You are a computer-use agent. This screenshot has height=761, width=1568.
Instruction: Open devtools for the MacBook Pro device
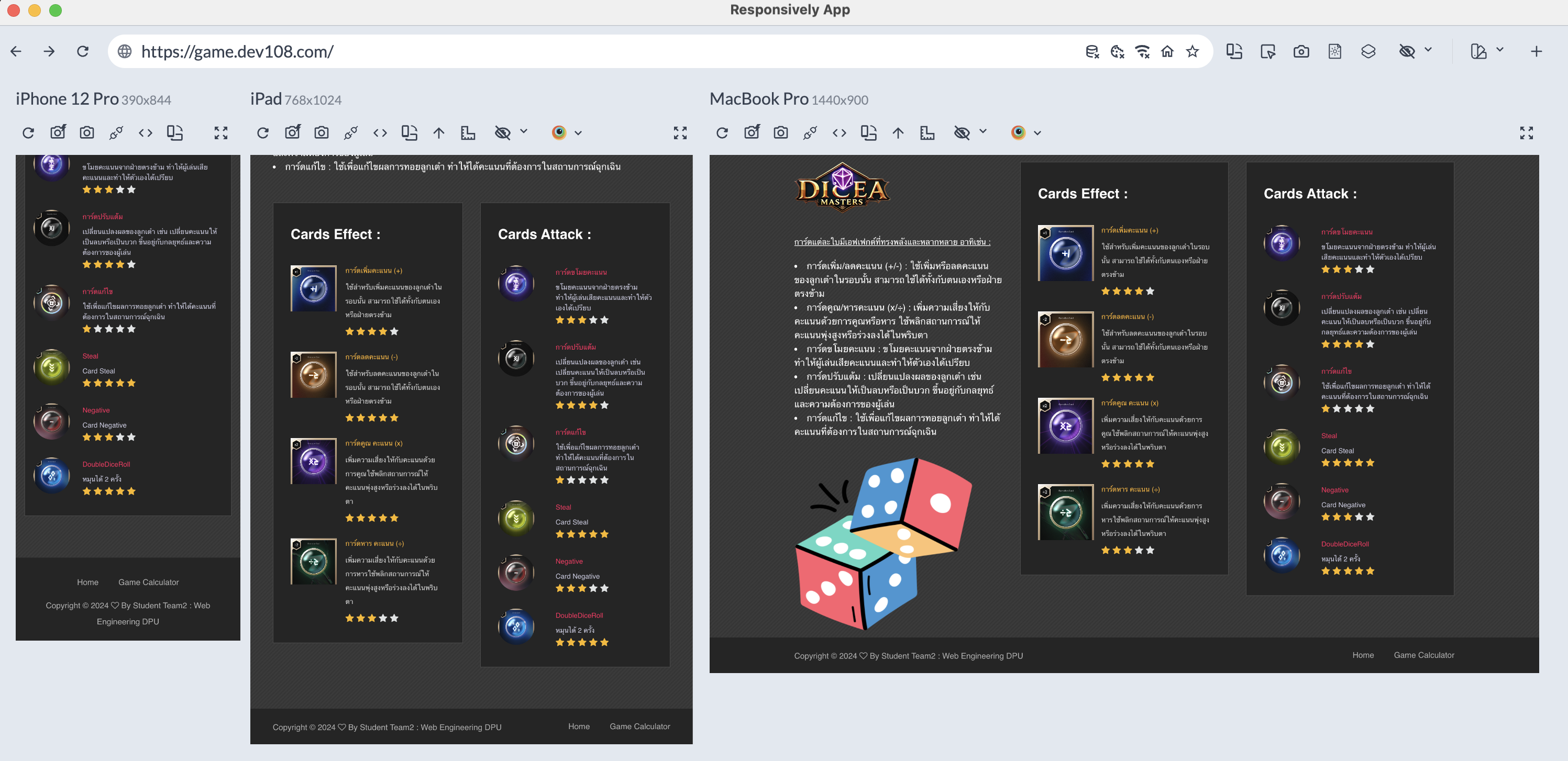840,132
